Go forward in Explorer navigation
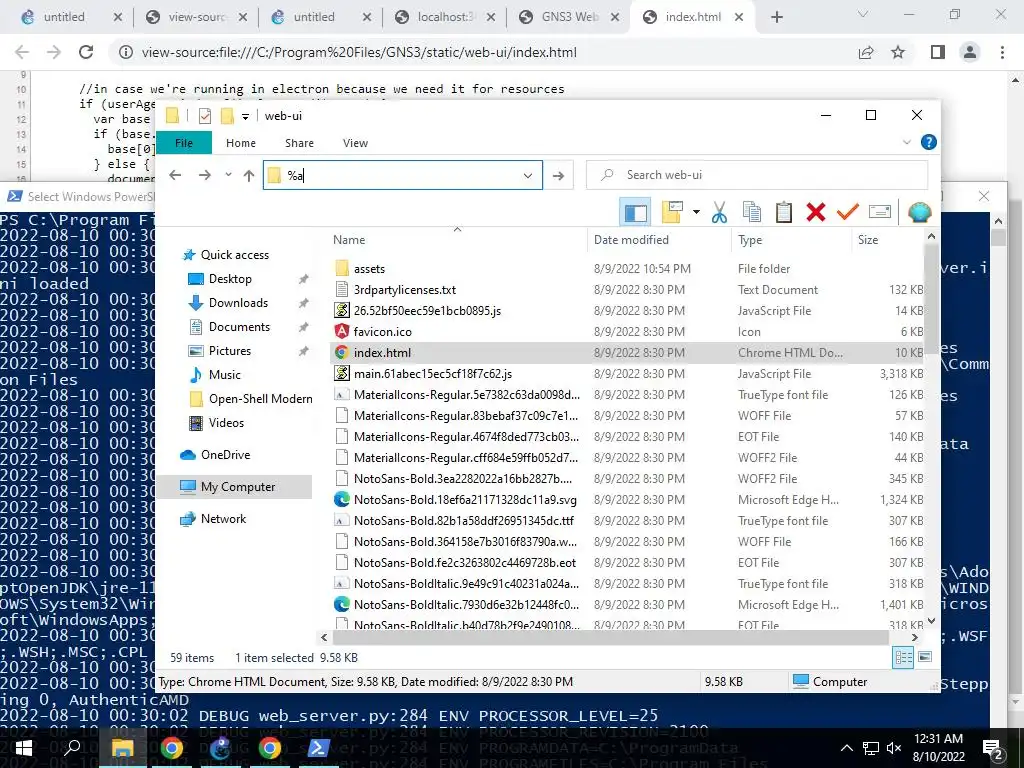 [x=204, y=175]
